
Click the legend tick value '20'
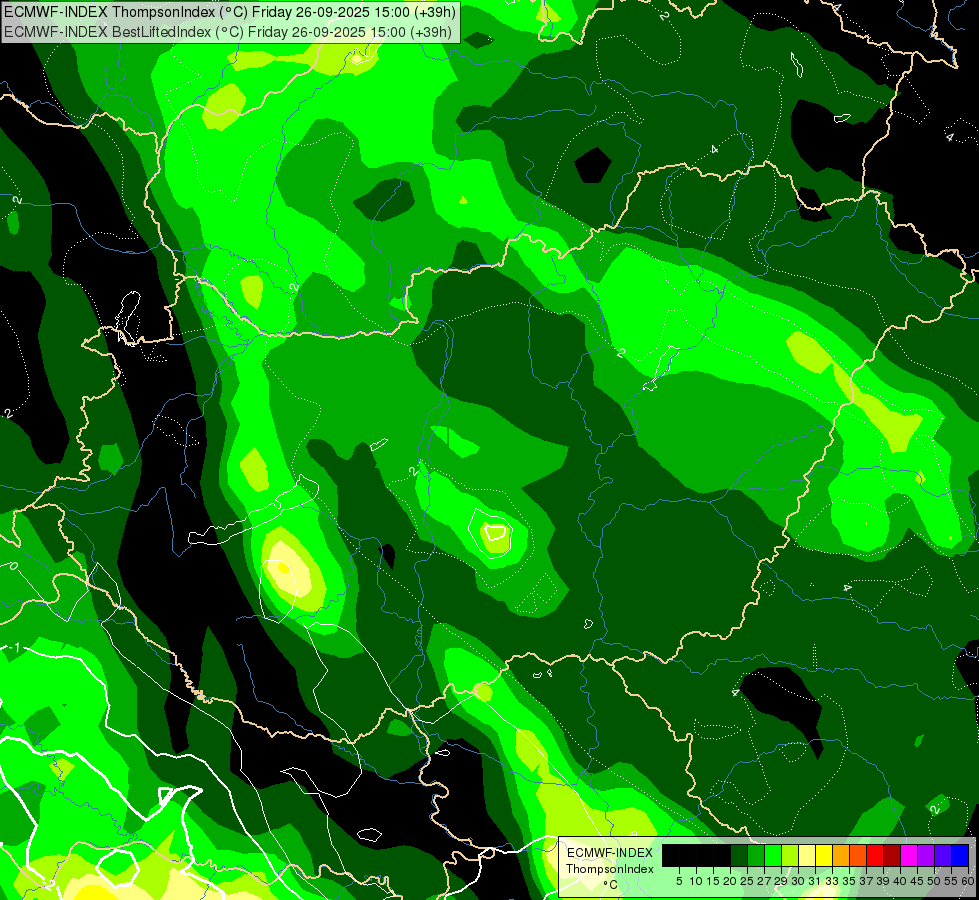coord(730,881)
